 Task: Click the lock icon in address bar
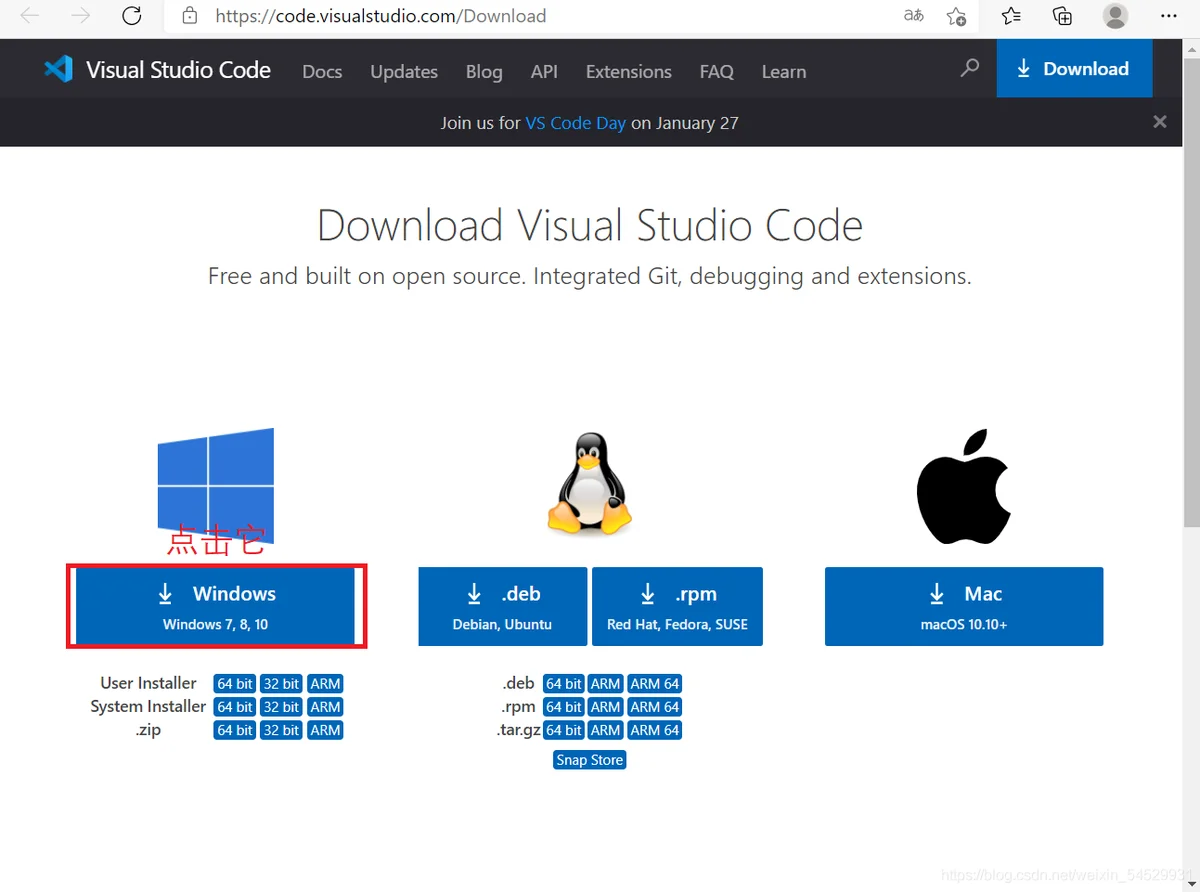(189, 16)
